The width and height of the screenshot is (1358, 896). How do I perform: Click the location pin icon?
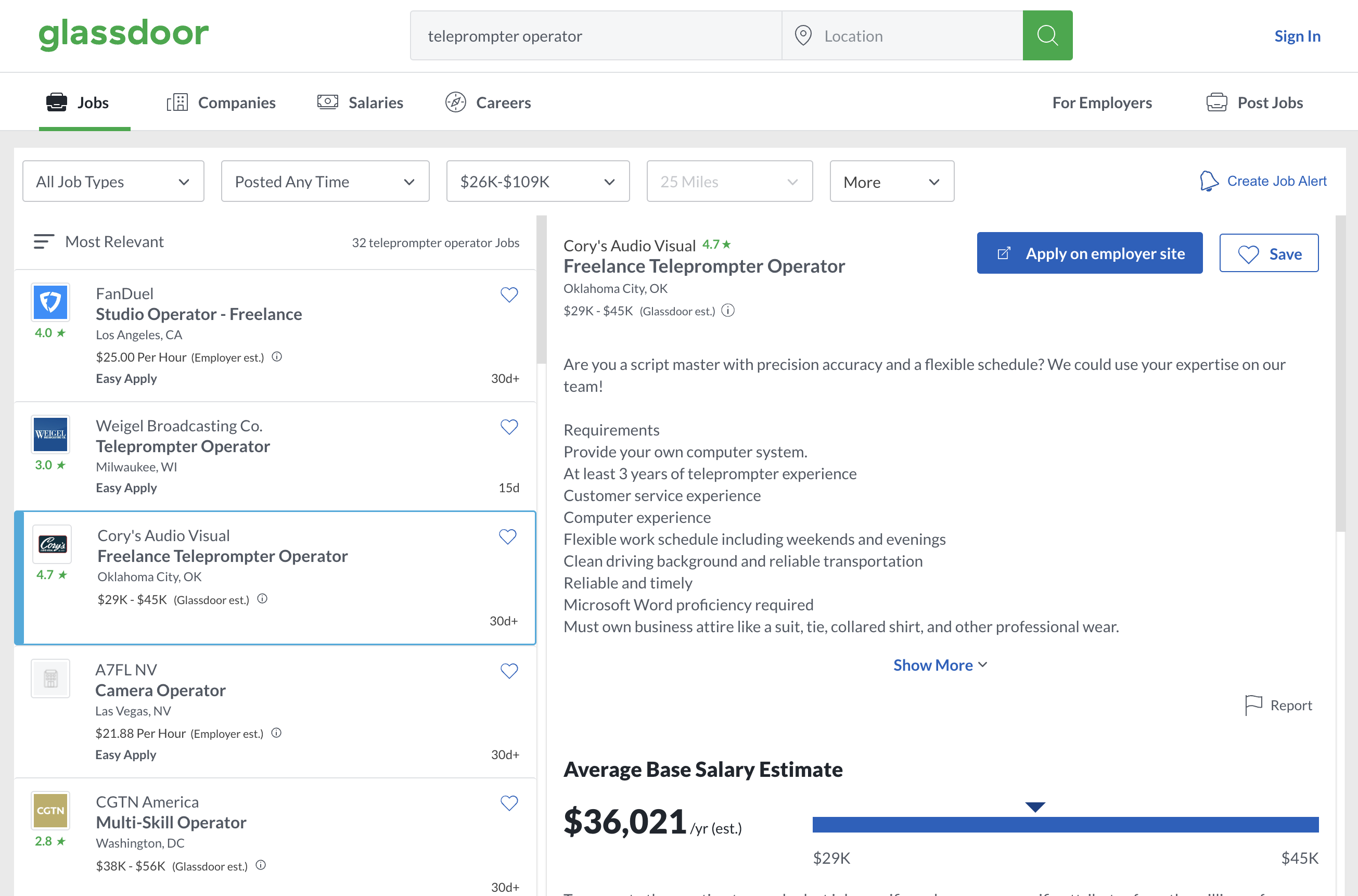tap(803, 35)
